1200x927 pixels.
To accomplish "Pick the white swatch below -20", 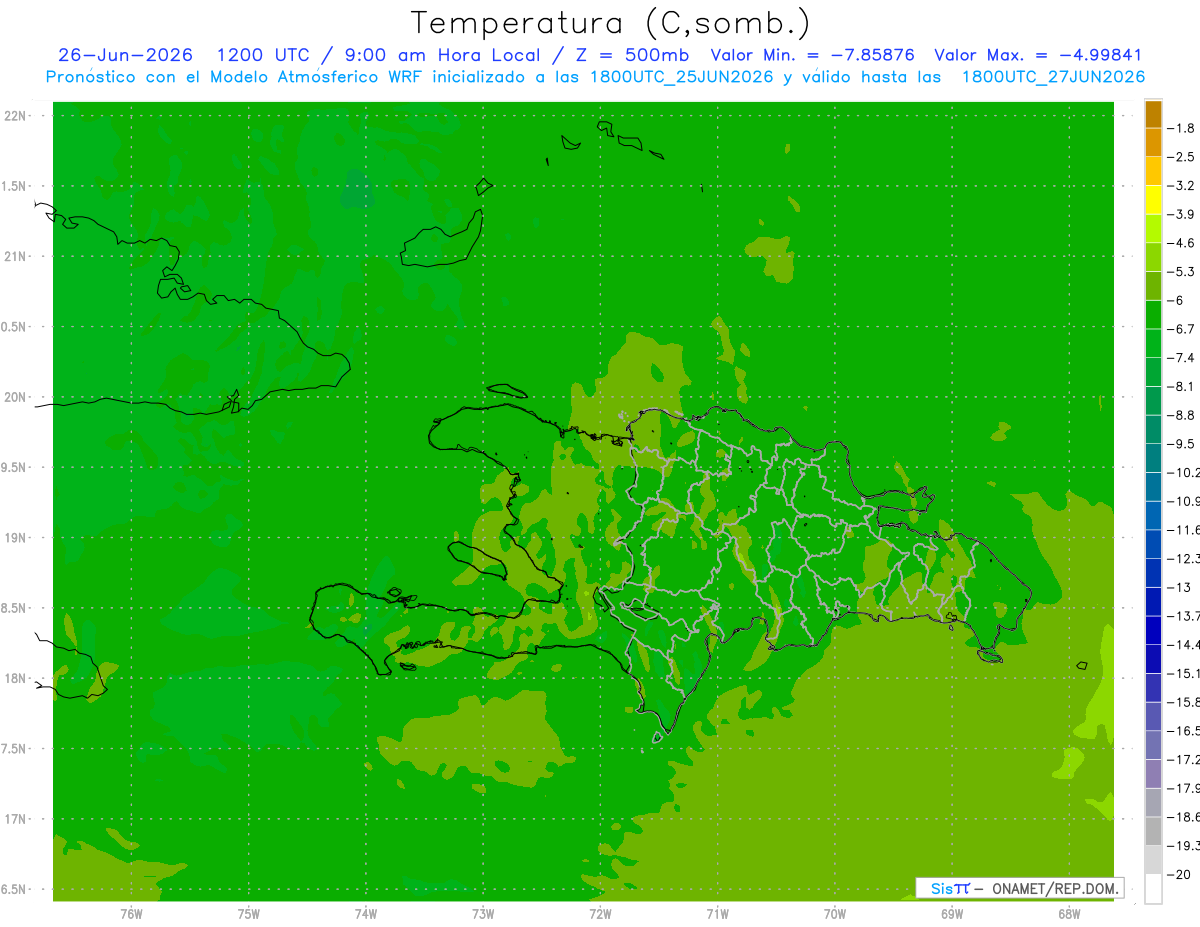I will (x=1153, y=889).
